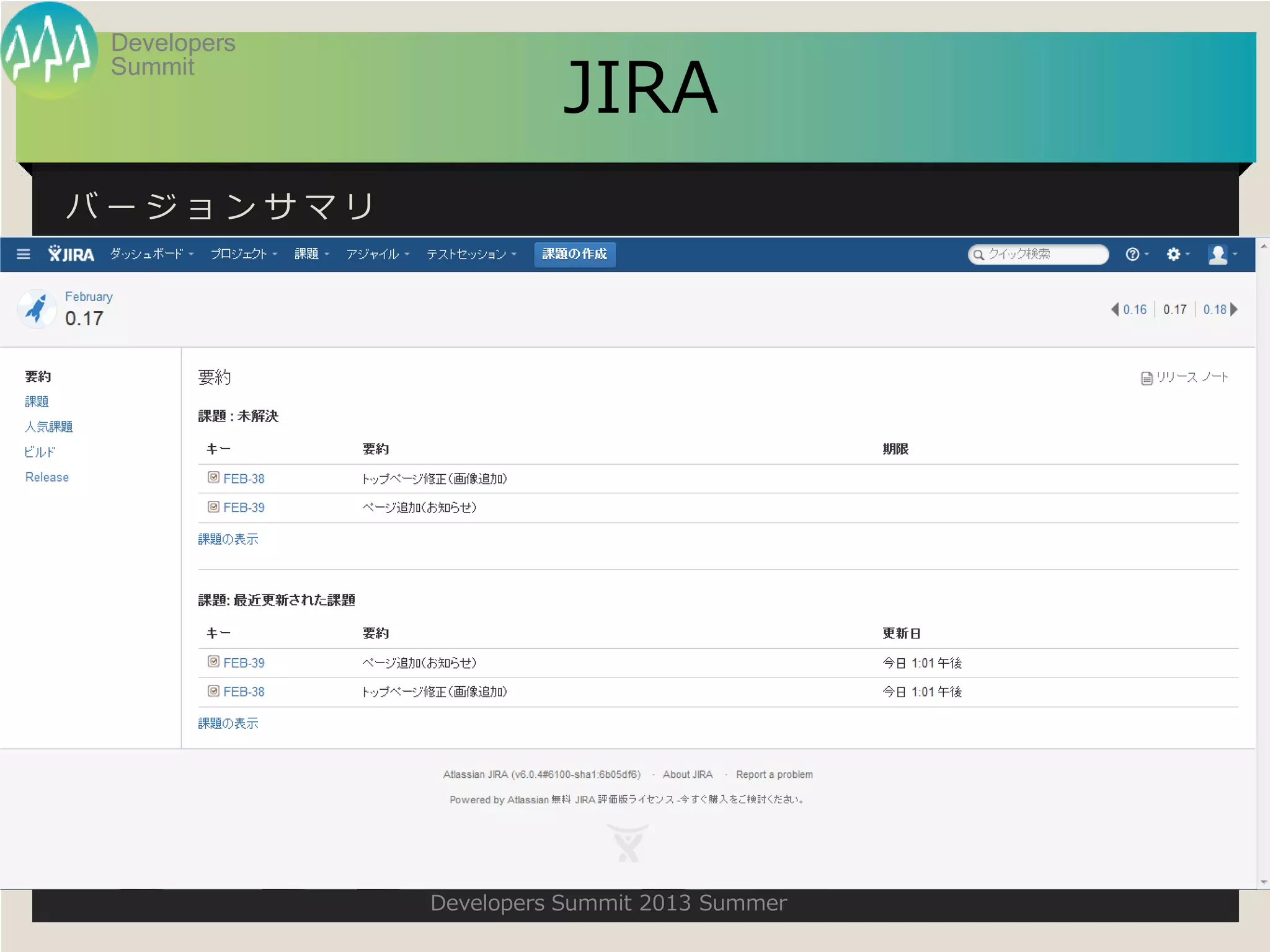Click the JIRA logo in navbar
The height and width of the screenshot is (952, 1270).
click(x=71, y=254)
